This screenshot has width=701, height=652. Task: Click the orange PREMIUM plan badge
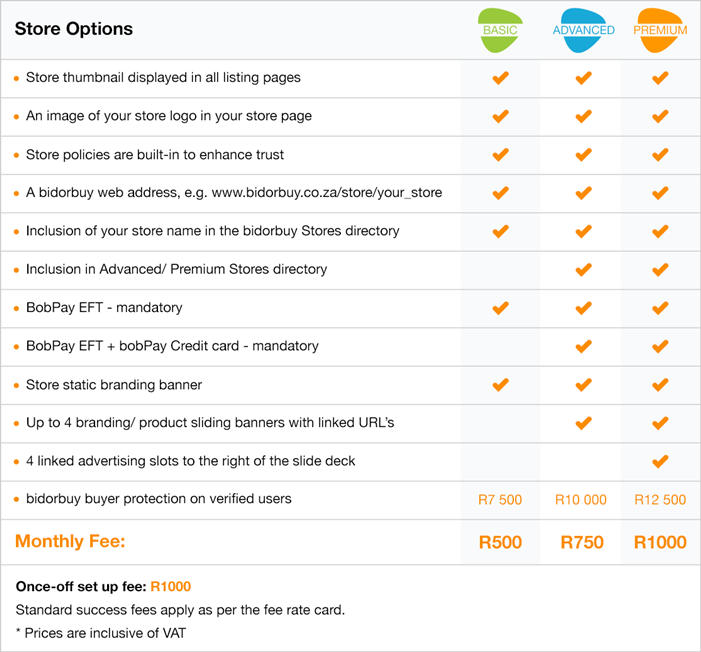[x=660, y=30]
